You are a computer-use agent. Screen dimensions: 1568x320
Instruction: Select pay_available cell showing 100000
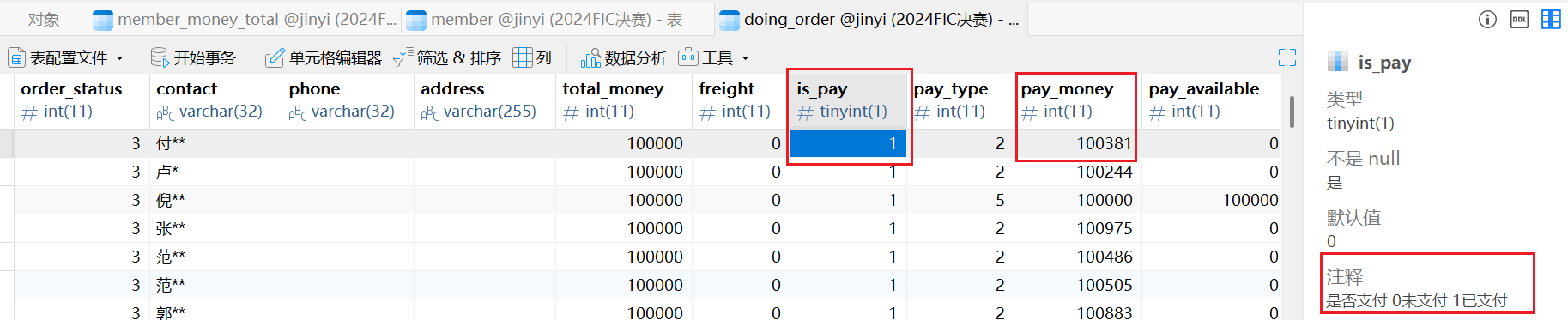tap(1212, 200)
